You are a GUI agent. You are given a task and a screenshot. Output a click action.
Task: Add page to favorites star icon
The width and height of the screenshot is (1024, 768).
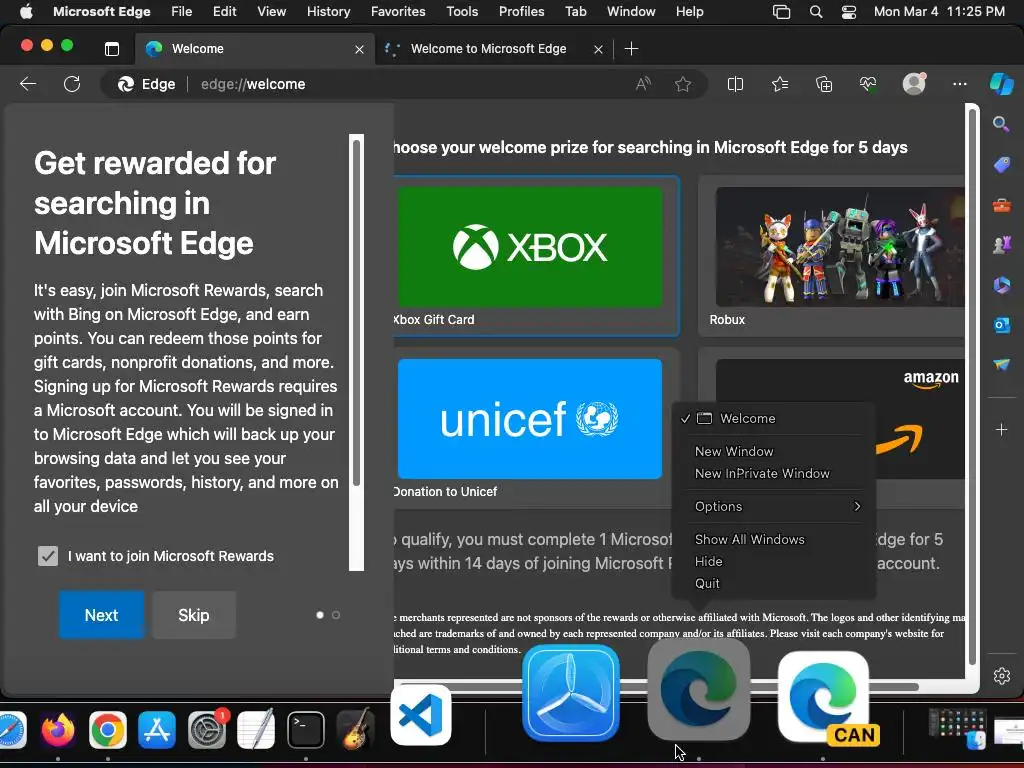pos(683,84)
